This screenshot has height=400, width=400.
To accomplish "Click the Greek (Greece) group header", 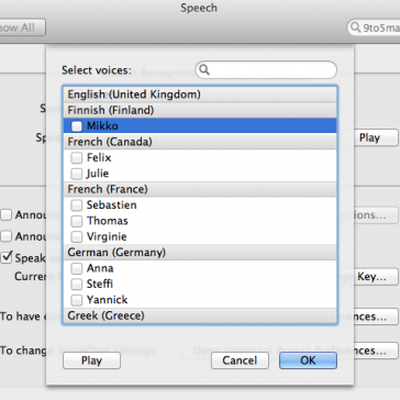I will pos(200,316).
